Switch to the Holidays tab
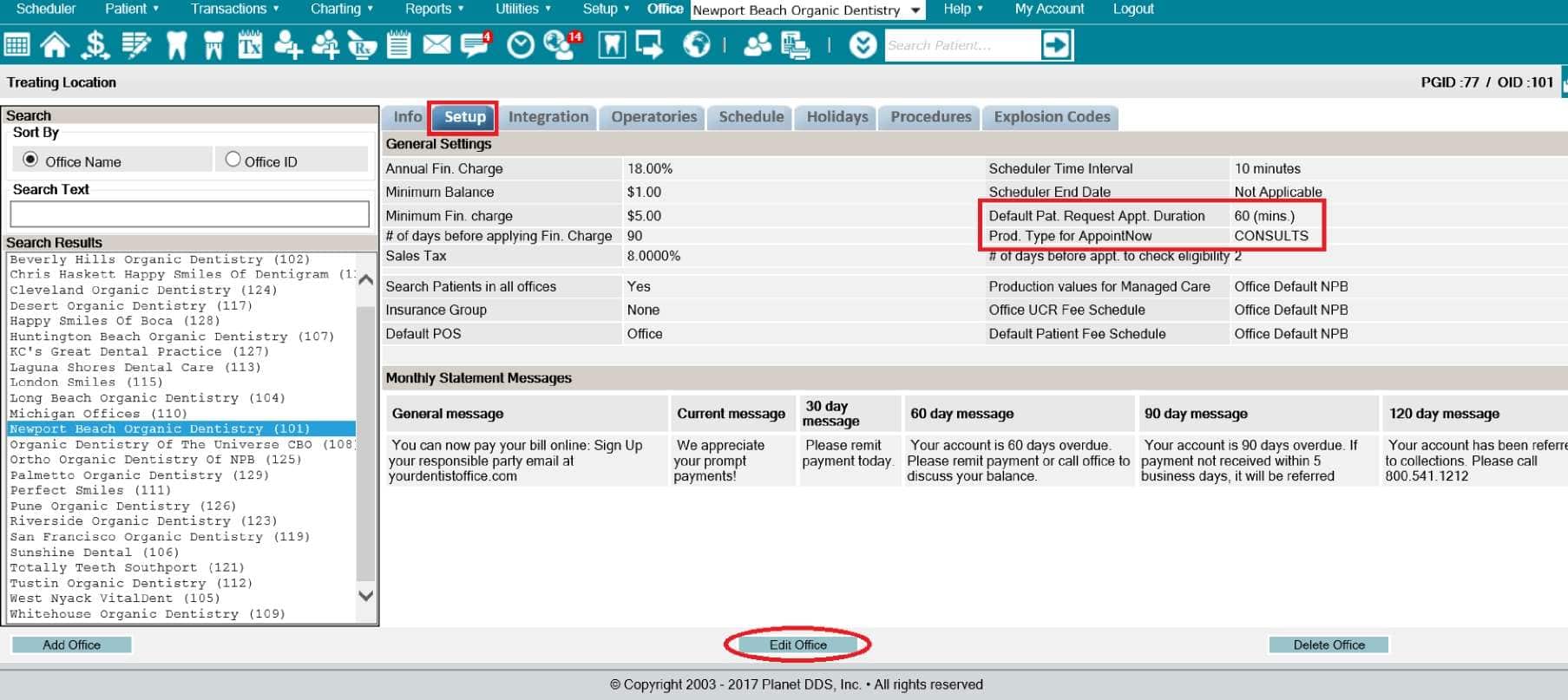This screenshot has height=700, width=1568. click(837, 117)
